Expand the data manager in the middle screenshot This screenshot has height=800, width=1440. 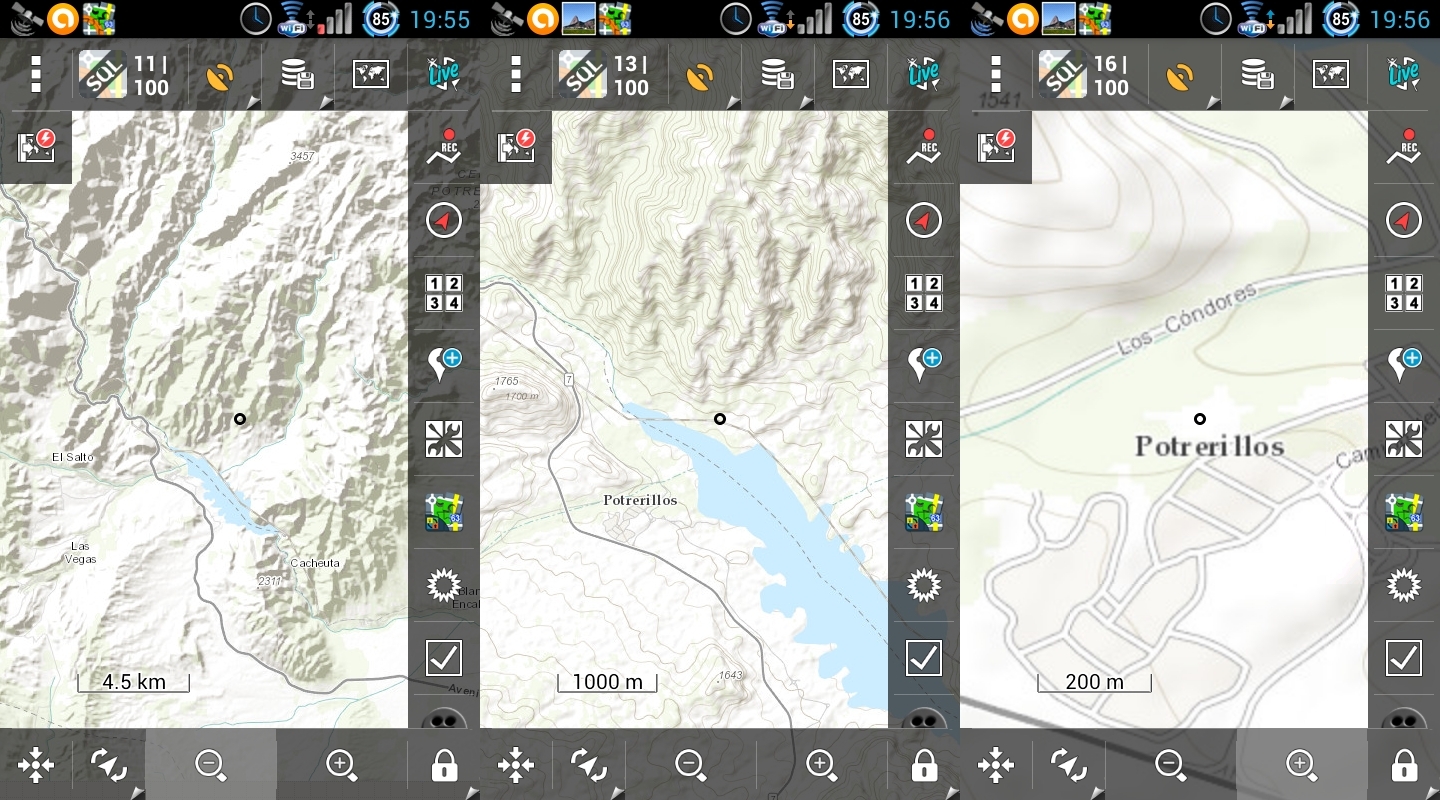(x=778, y=76)
